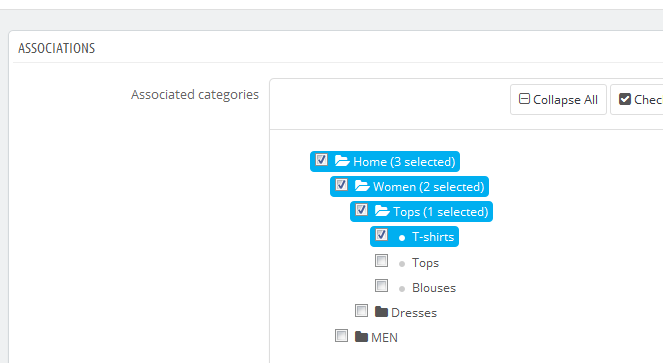Viewport: 663px width, 363px height.
Task: Click the open folder icon beside Women
Action: [362, 186]
